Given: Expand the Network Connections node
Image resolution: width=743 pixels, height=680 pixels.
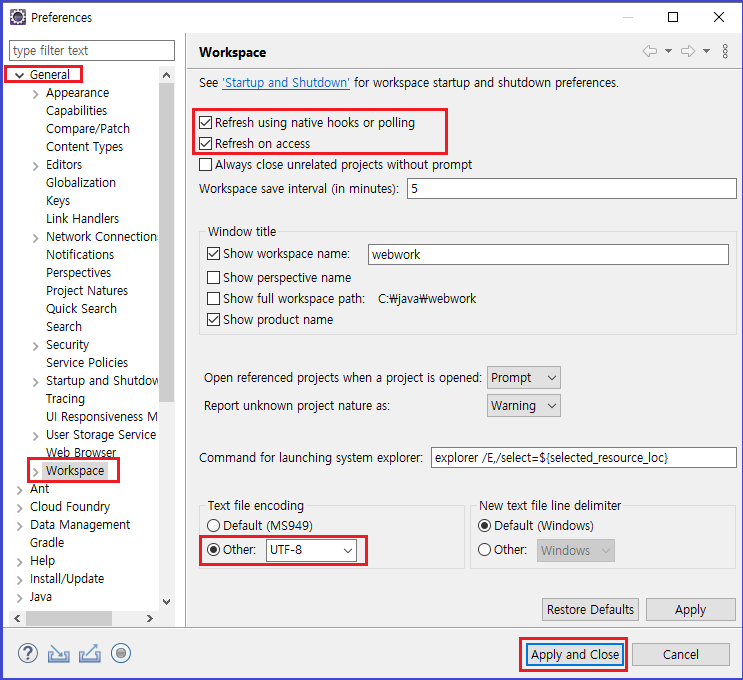Looking at the screenshot, I should coord(36,238).
